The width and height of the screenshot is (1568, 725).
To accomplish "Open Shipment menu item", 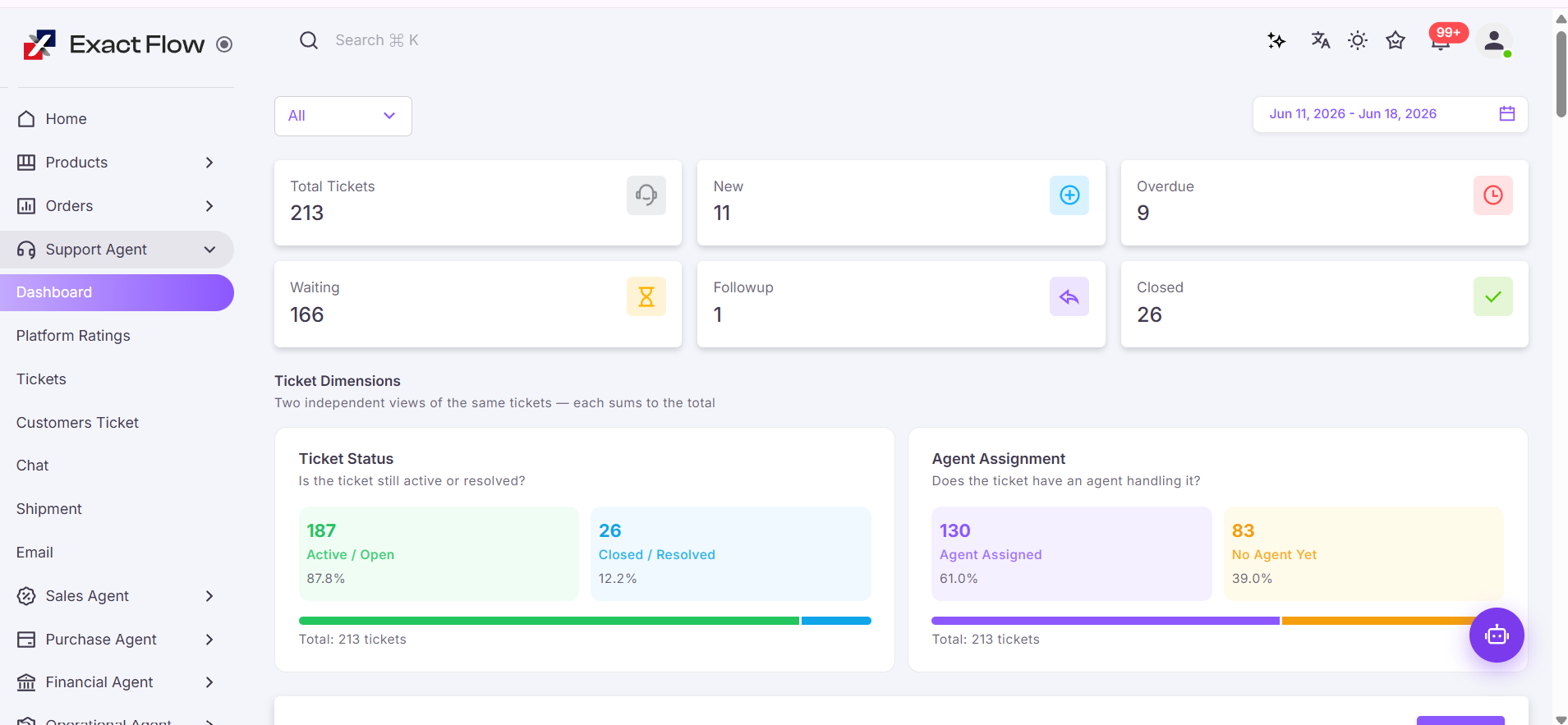I will pyautogui.click(x=49, y=509).
